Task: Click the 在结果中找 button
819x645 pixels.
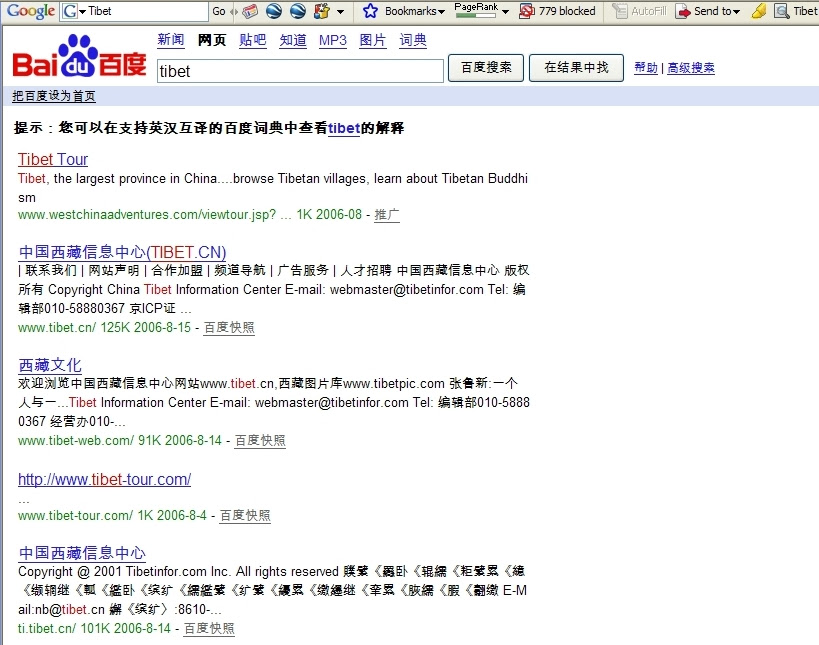Action: [x=576, y=67]
